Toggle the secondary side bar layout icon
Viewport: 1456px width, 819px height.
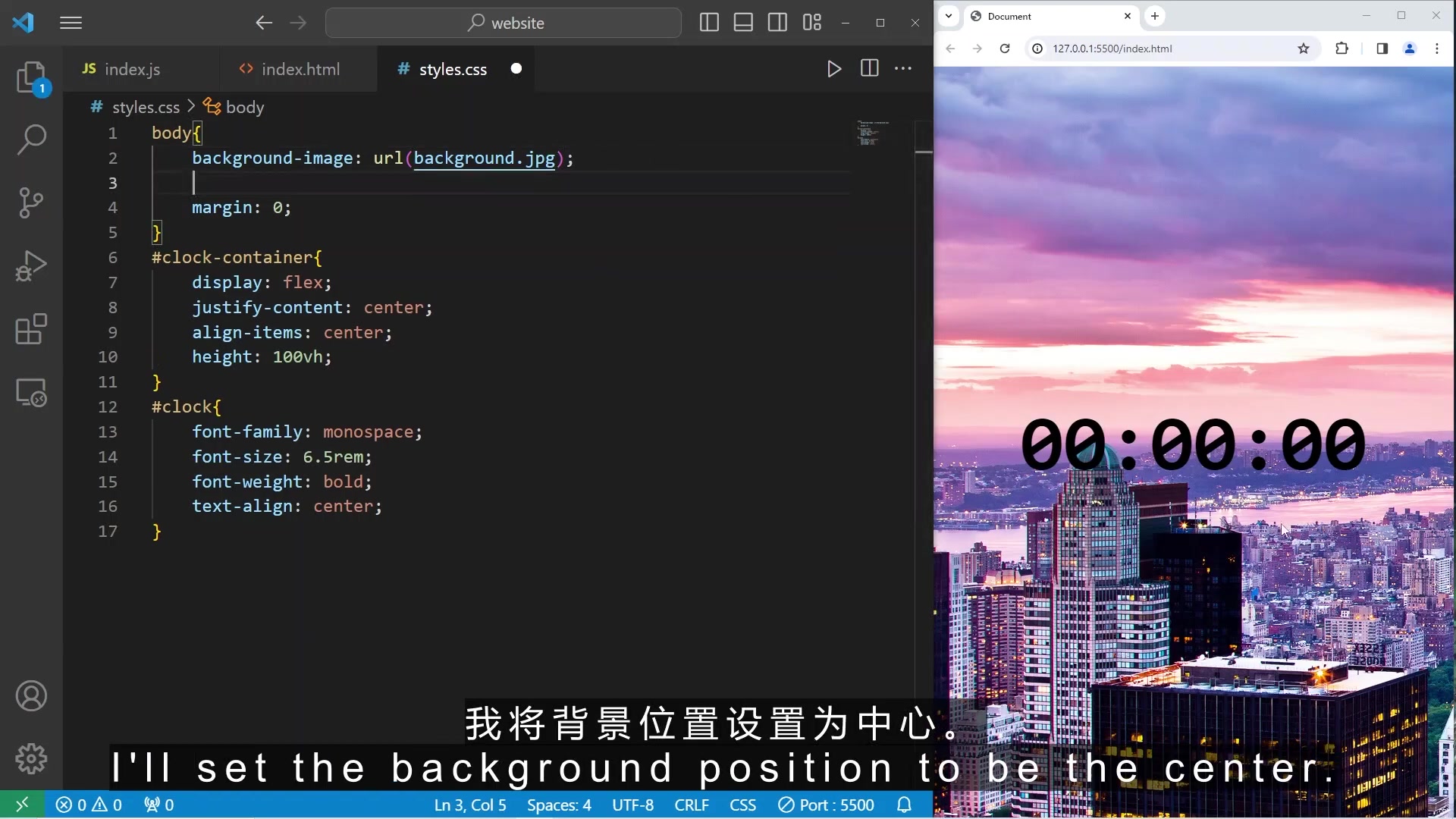[x=777, y=23]
